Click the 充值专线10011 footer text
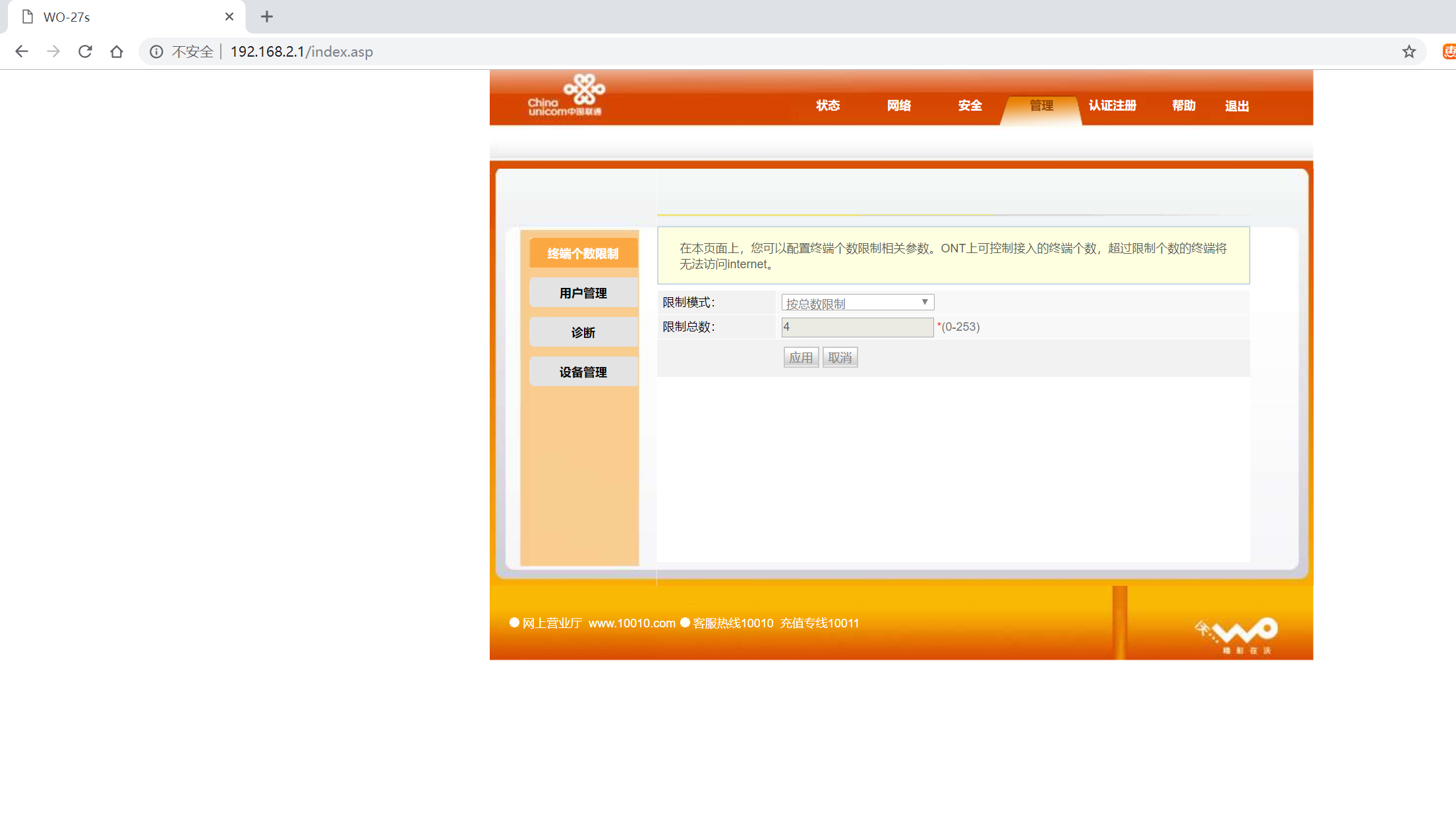This screenshot has width=1456, height=827. tap(819, 623)
